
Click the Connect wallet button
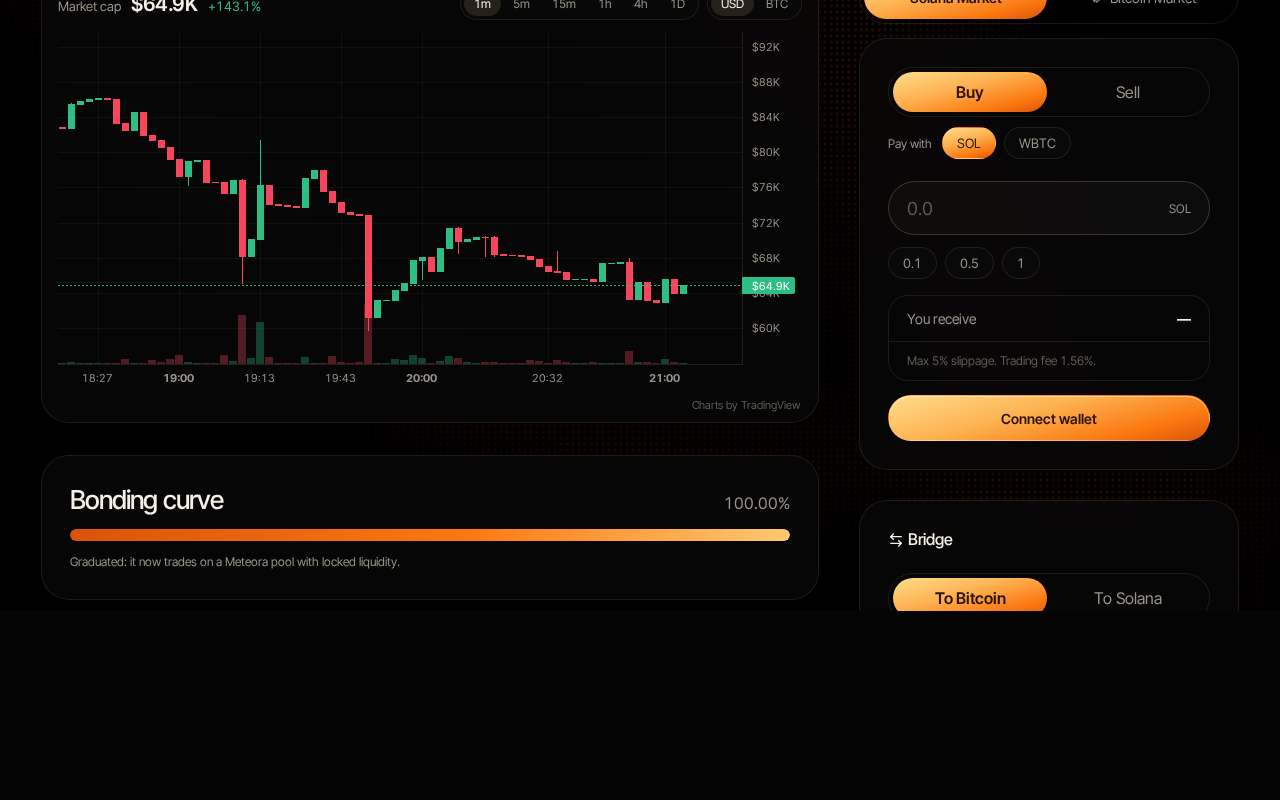pos(1049,418)
